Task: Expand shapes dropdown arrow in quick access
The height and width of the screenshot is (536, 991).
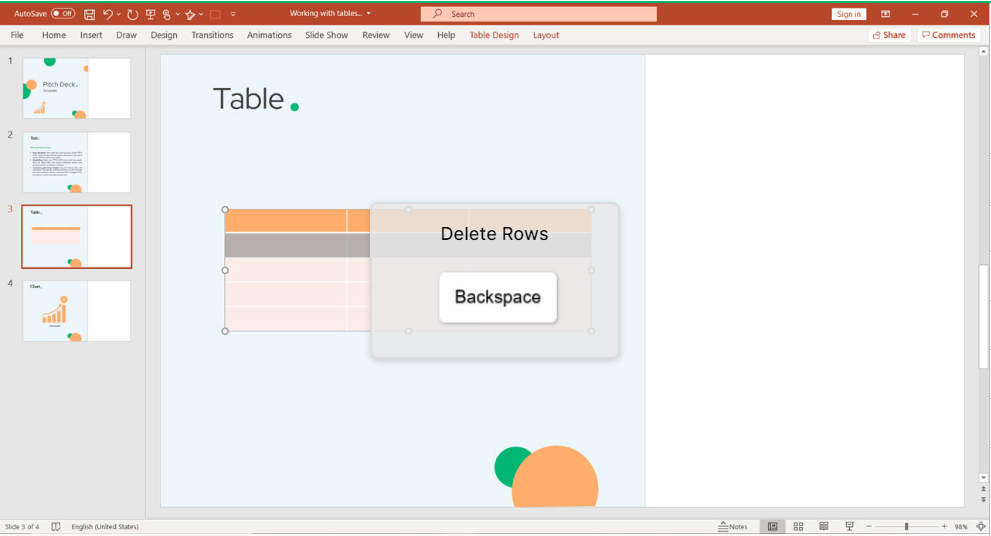Action: tap(201, 14)
